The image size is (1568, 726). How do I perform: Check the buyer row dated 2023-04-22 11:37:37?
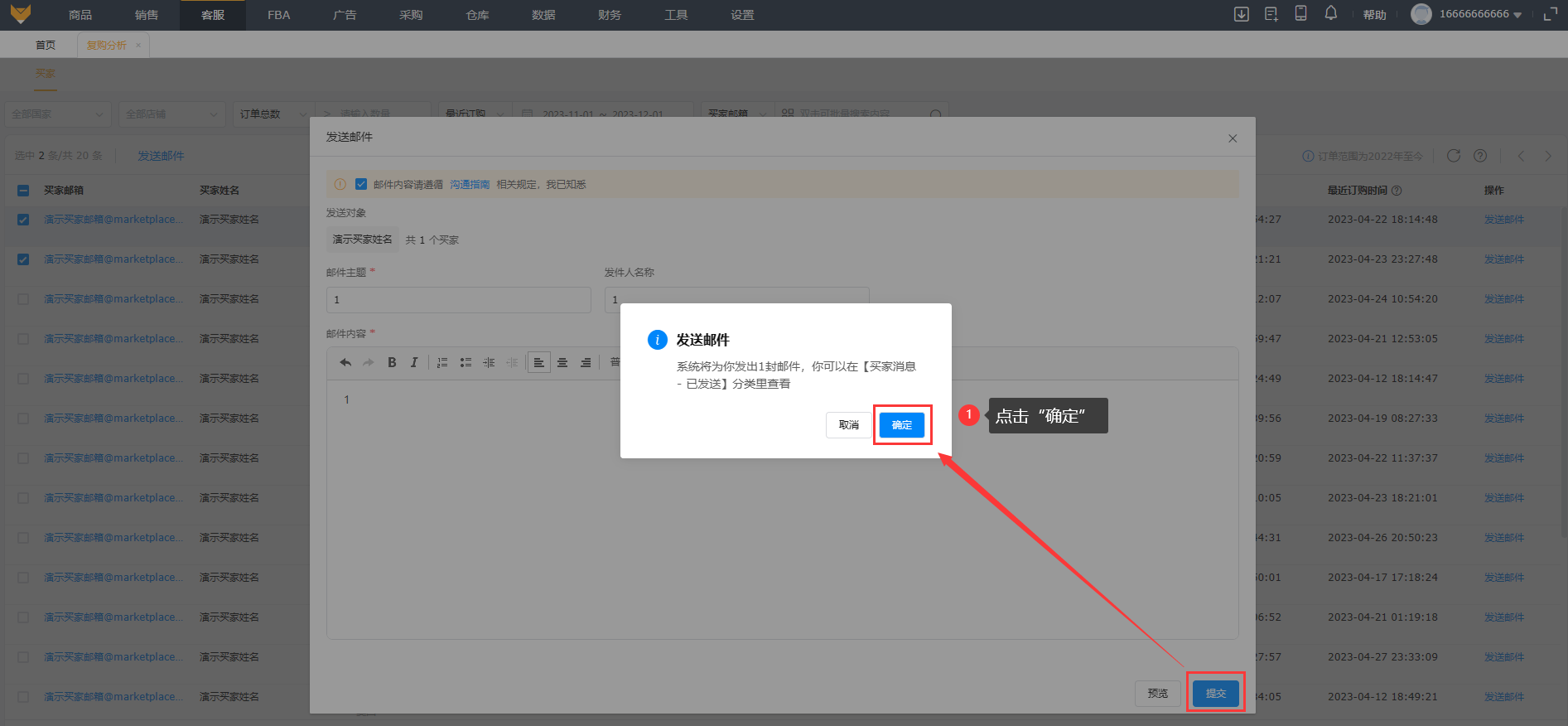[x=23, y=458]
